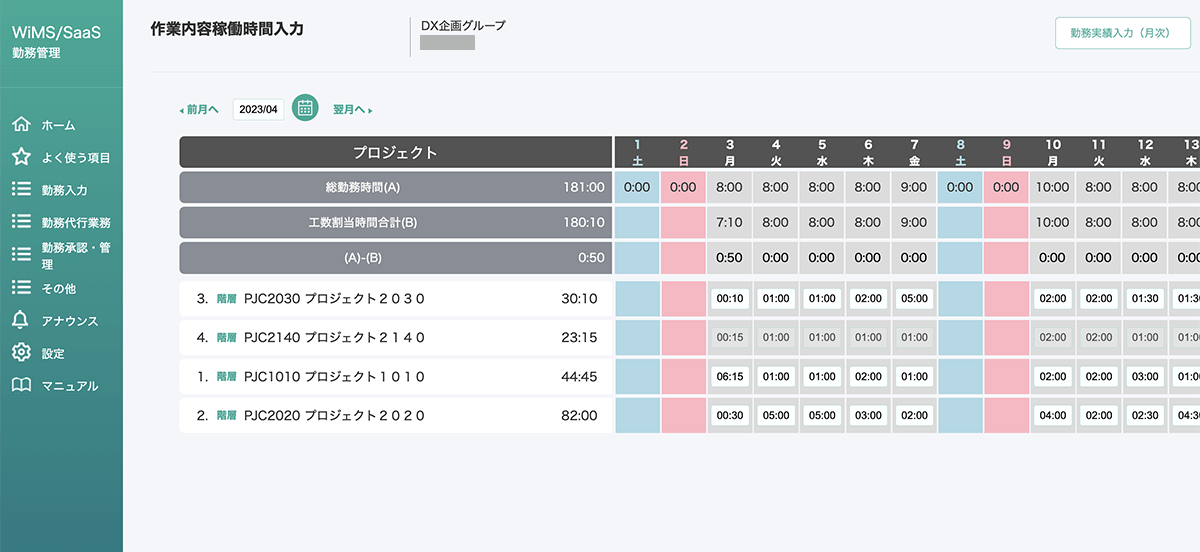Click PJC2020 time cell for day 7
This screenshot has height=552, width=1200.
[x=914, y=416]
